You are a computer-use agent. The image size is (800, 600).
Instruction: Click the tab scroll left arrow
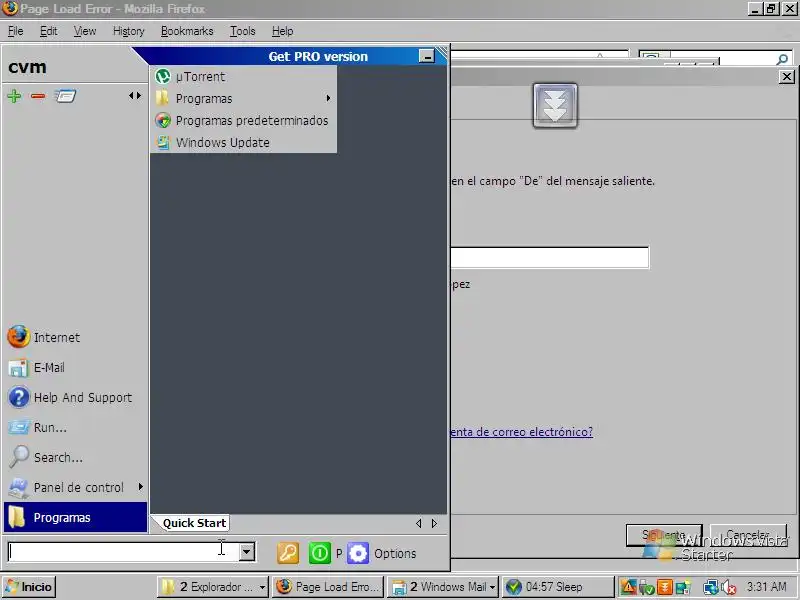tap(419, 523)
